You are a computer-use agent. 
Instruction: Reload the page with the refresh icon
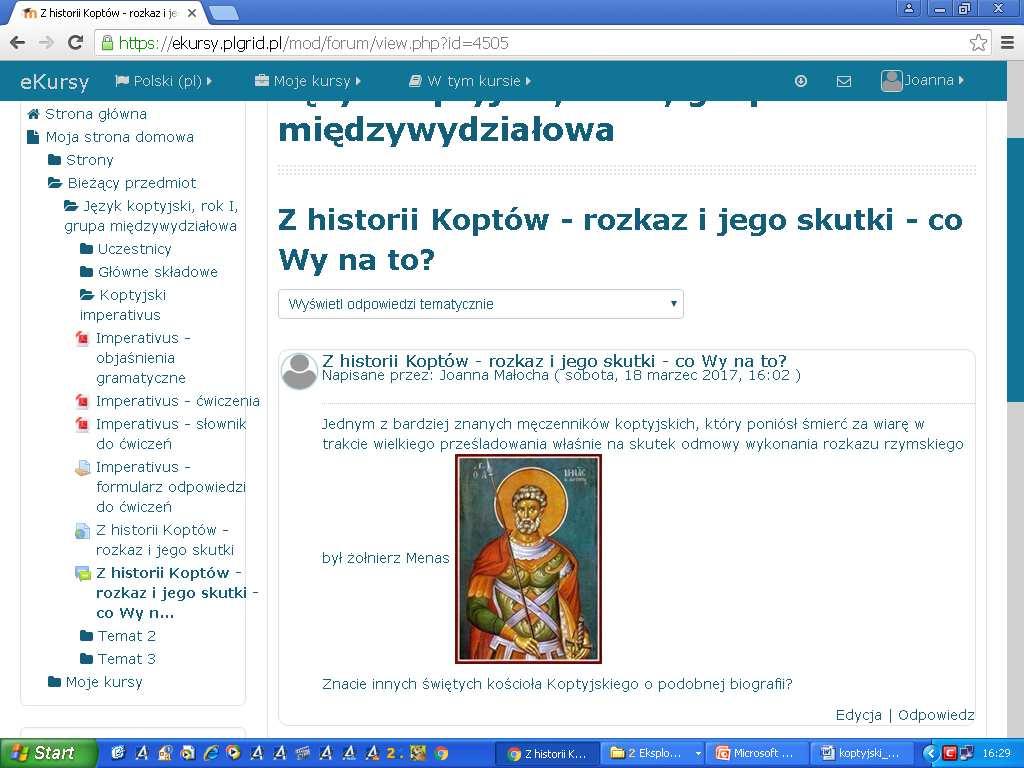(76, 42)
